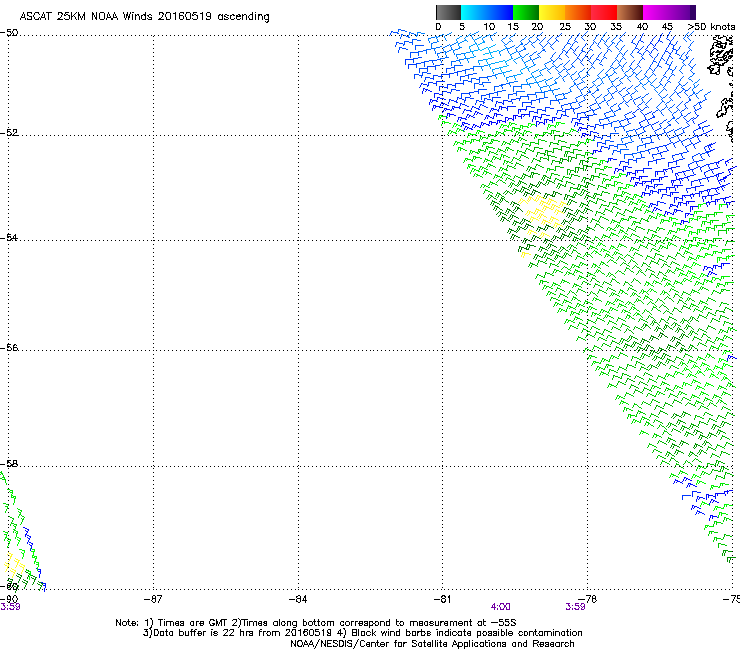Click the magenta 40-45 knots legend segment
The image size is (740, 650).
(x=656, y=12)
